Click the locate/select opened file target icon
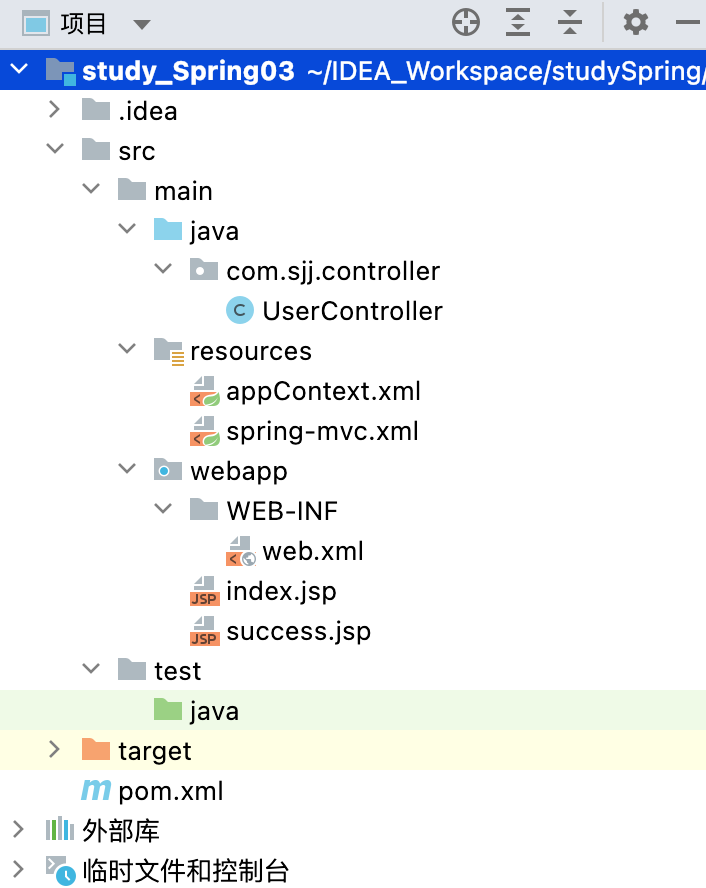 coord(466,23)
